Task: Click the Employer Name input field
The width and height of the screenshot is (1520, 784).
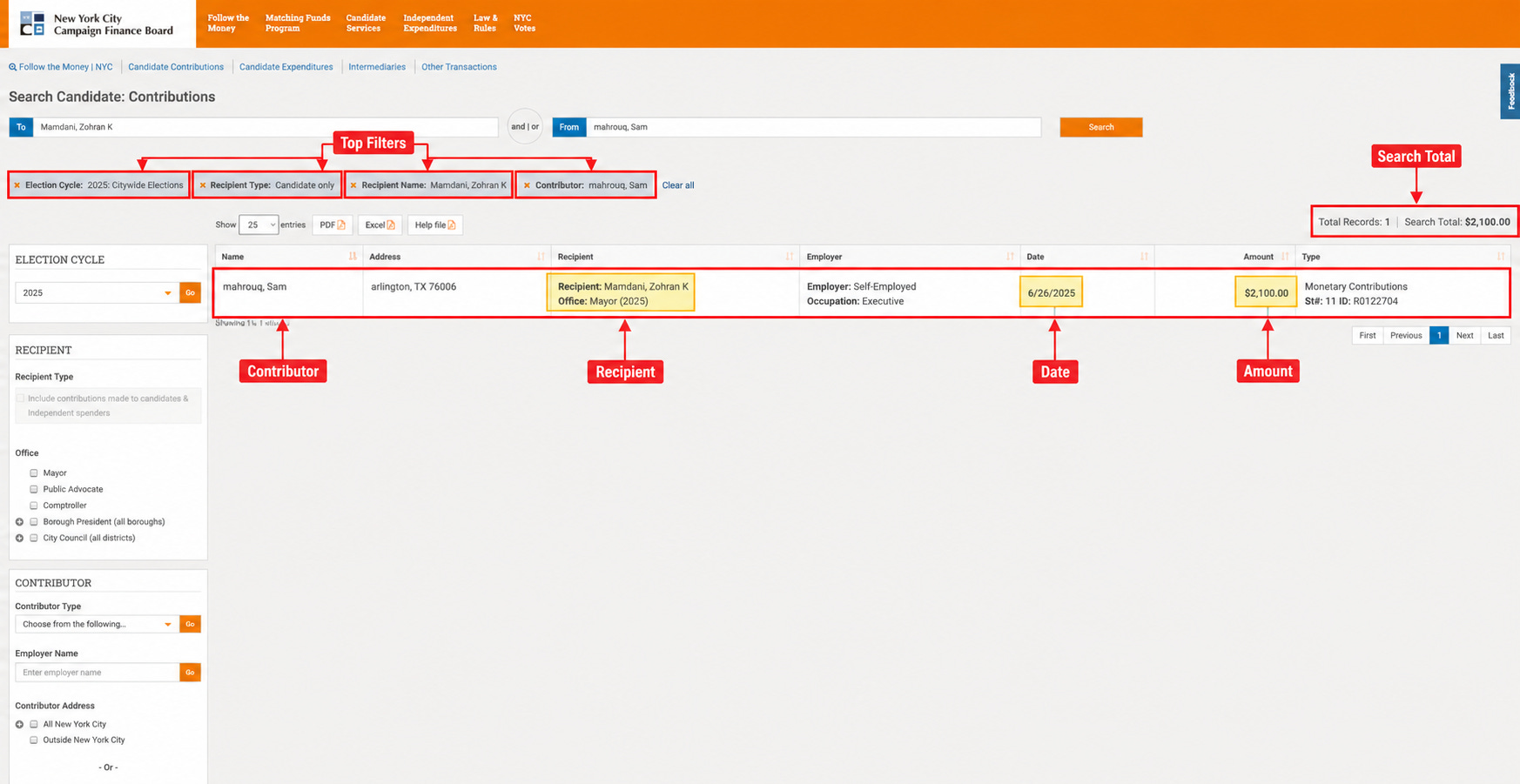Action: pos(98,673)
